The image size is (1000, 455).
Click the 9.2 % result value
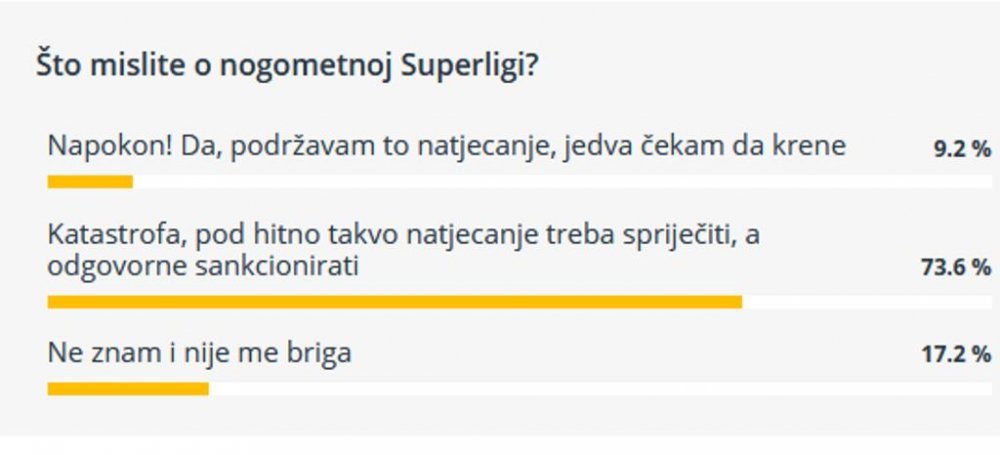(962, 151)
